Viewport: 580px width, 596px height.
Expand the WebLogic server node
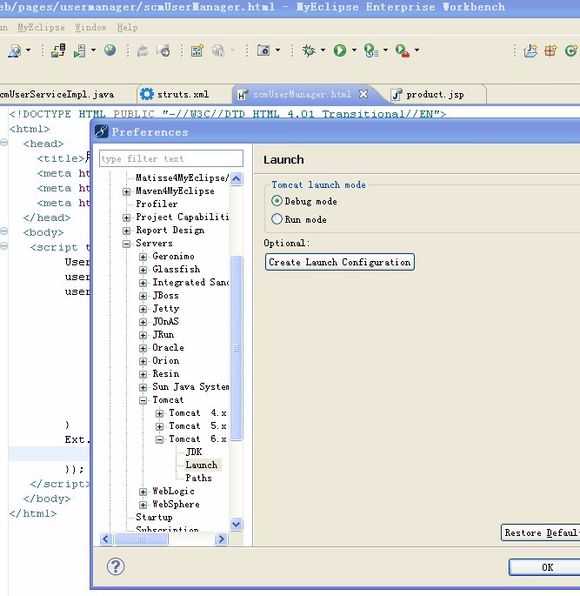click(143, 492)
